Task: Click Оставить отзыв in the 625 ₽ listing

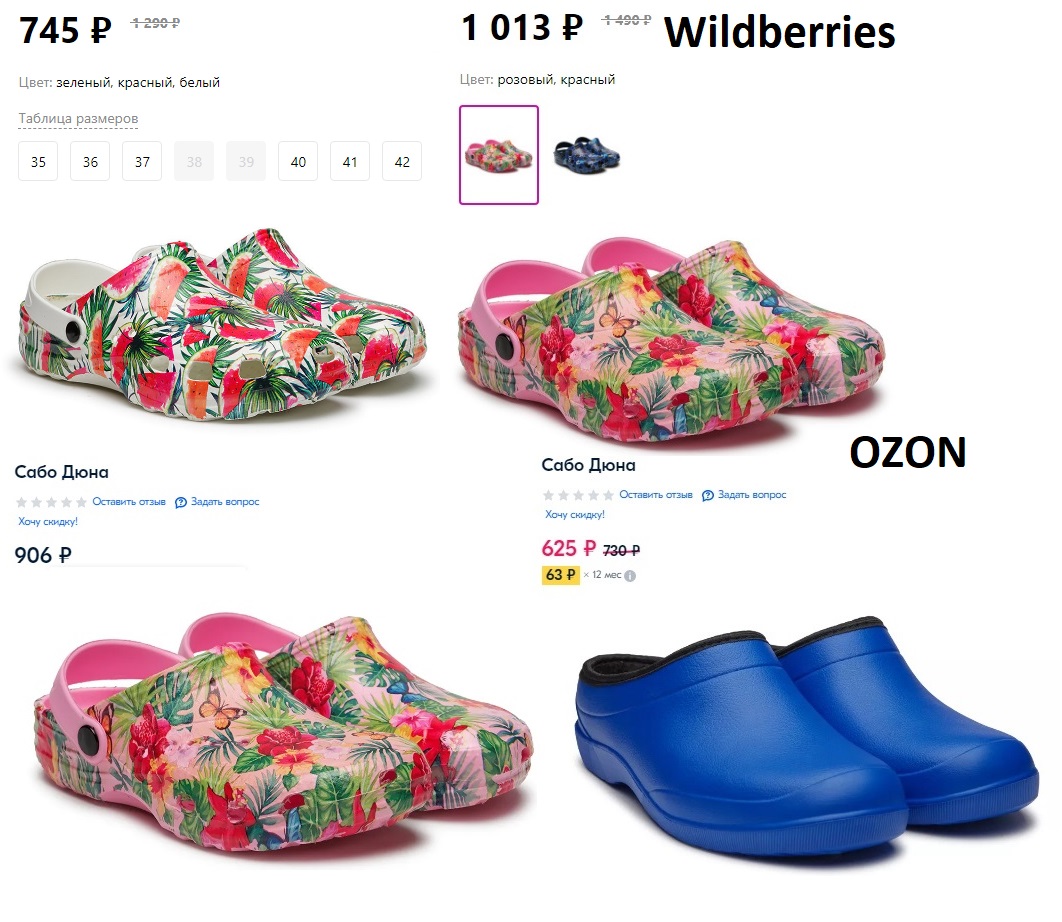Action: 656,495
